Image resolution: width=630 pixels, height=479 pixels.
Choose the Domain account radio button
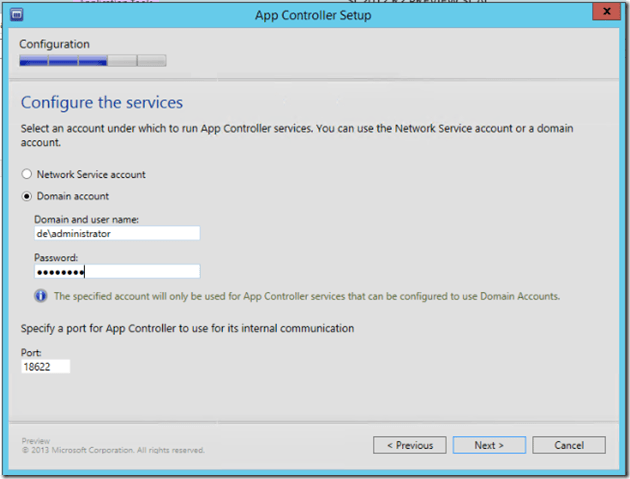pos(27,196)
